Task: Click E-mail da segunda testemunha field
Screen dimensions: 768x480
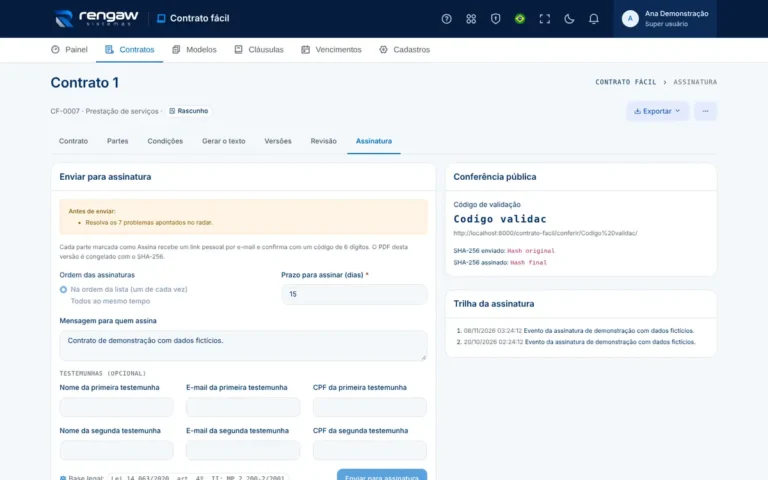Action: (x=243, y=450)
